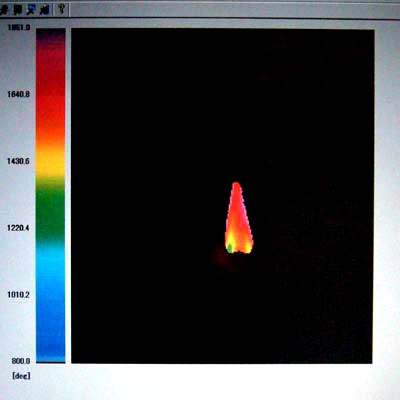
Task: Click the first toolbar icon, cut off at the left edge
Action: pos(4,10)
